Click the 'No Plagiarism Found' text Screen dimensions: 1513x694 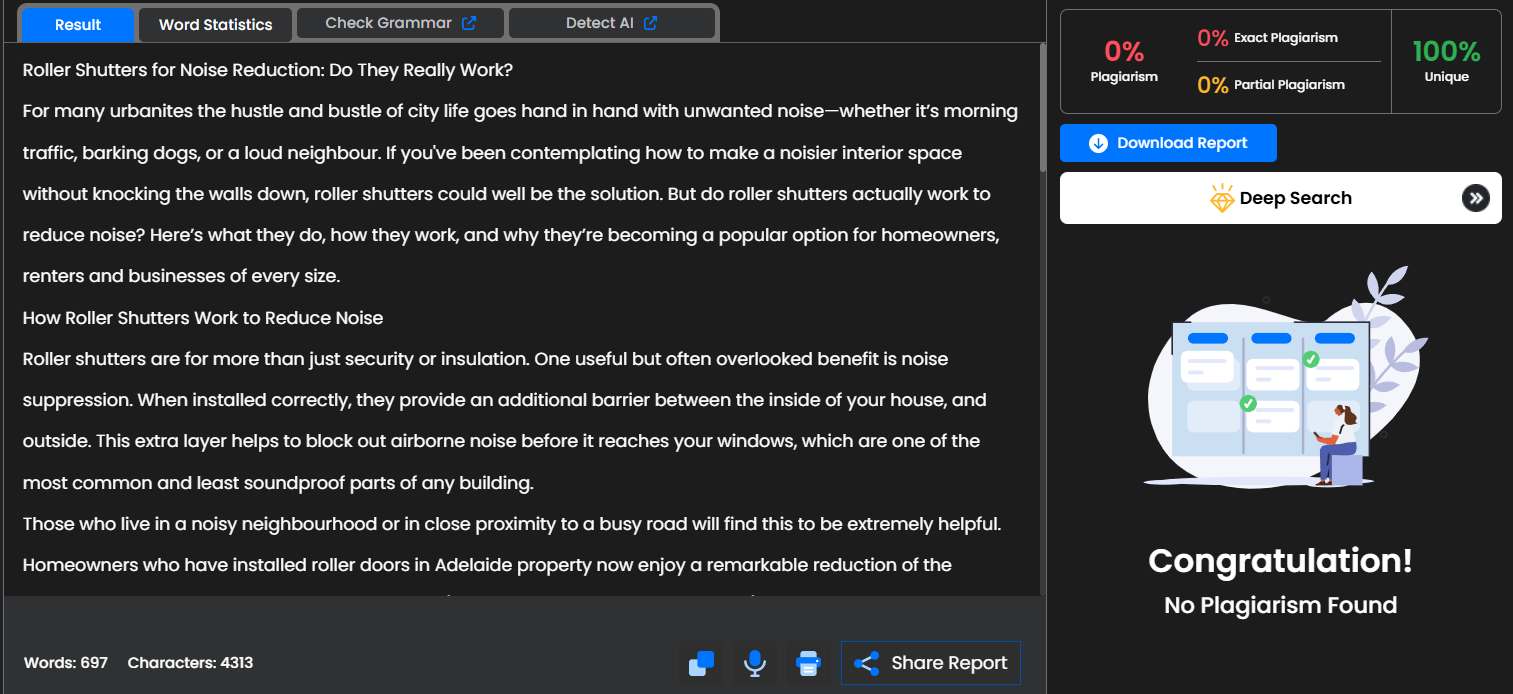[1280, 605]
